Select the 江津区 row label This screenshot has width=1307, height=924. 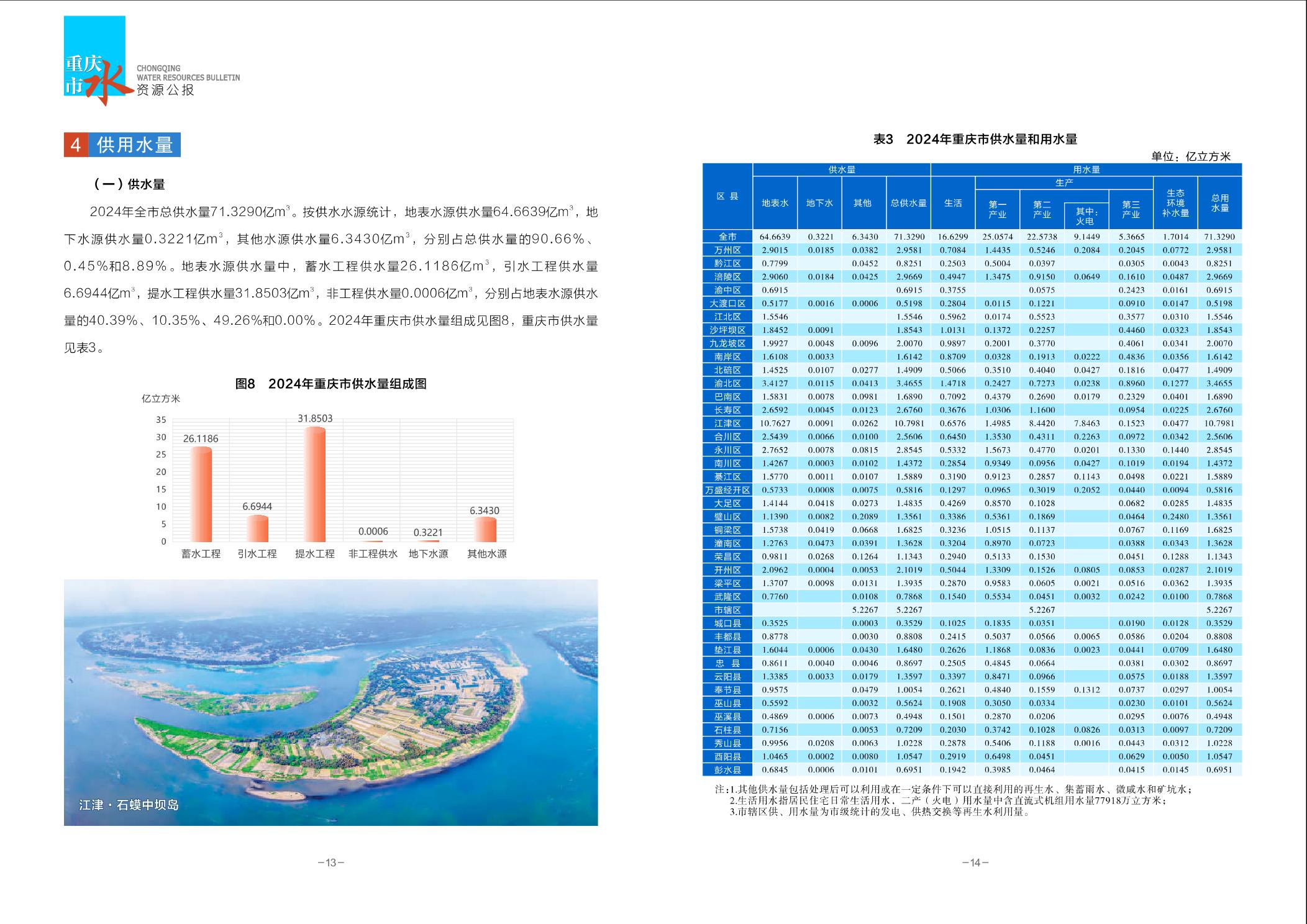[x=727, y=423]
